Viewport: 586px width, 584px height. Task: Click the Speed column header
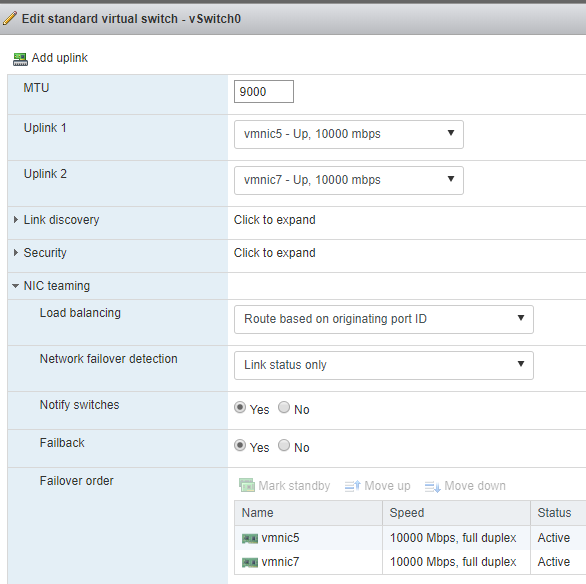point(407,513)
